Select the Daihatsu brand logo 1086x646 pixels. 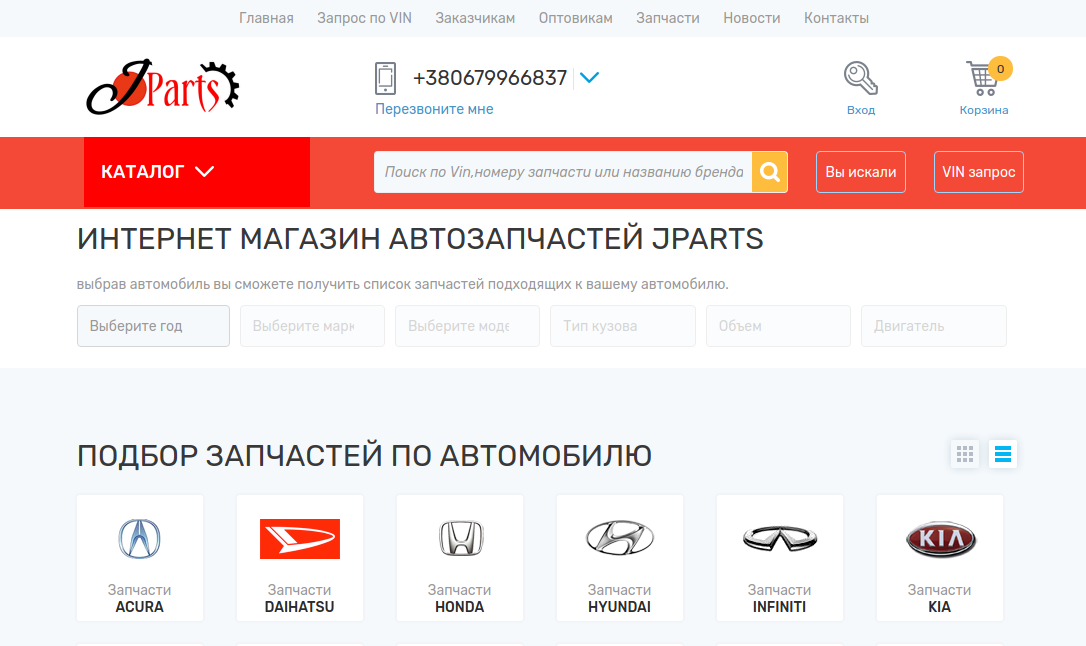299,538
